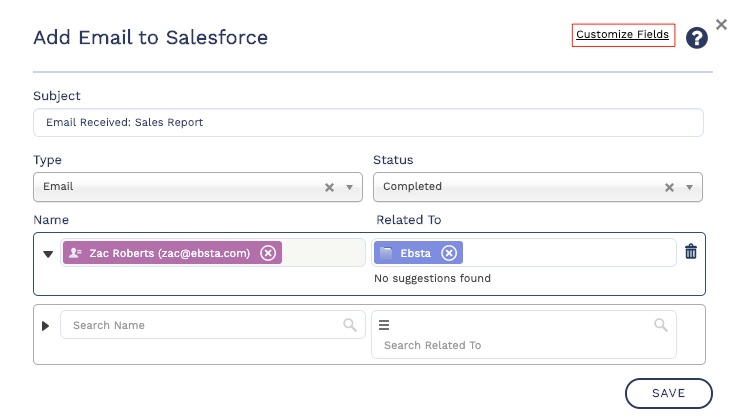The width and height of the screenshot is (745, 420).
Task: Focus the Search Name input
Action: point(200,325)
